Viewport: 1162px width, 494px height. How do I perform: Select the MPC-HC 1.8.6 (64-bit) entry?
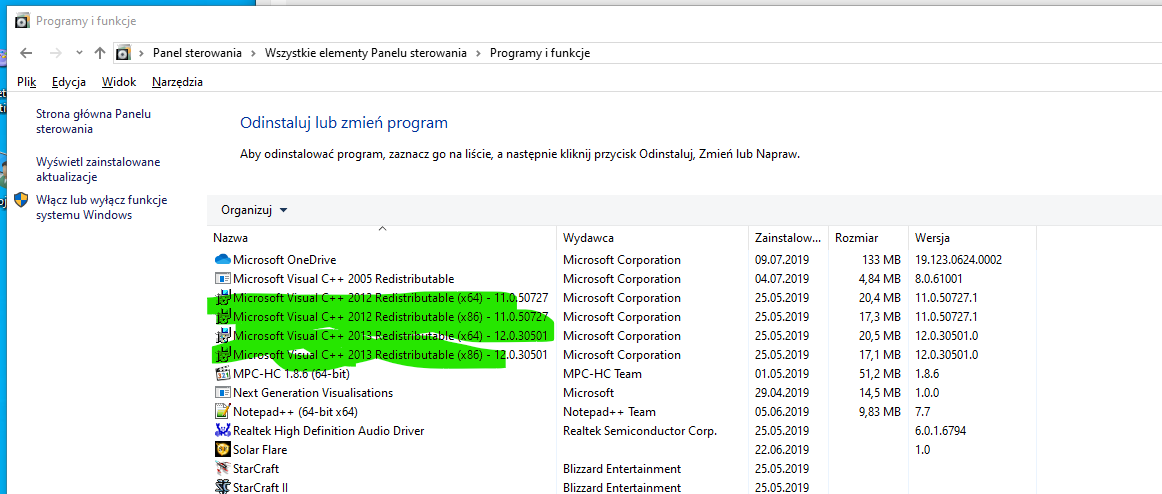(x=291, y=374)
